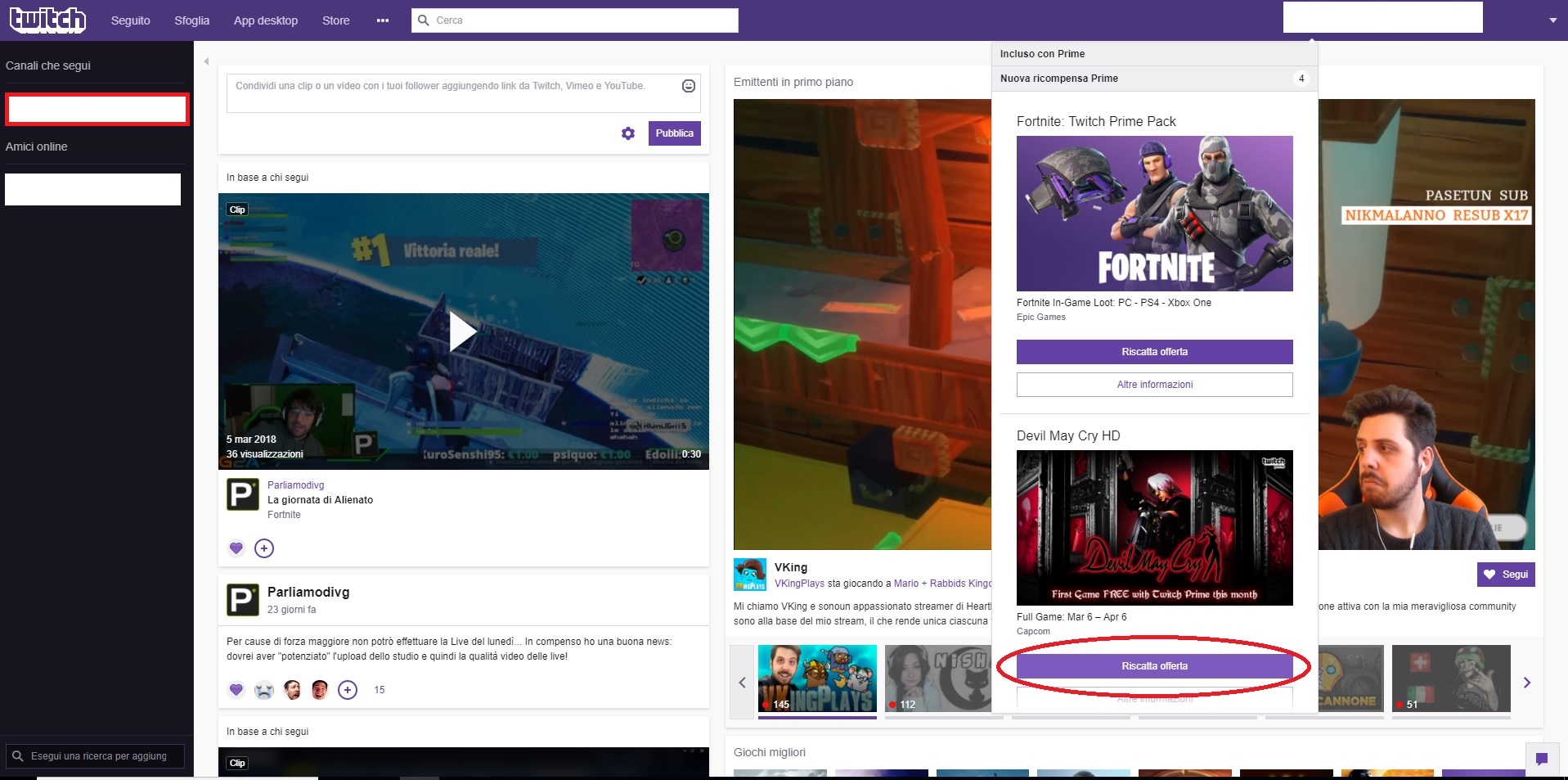Select featured stream thumbnail with 145 viewers
1568x780 pixels.
tap(817, 679)
